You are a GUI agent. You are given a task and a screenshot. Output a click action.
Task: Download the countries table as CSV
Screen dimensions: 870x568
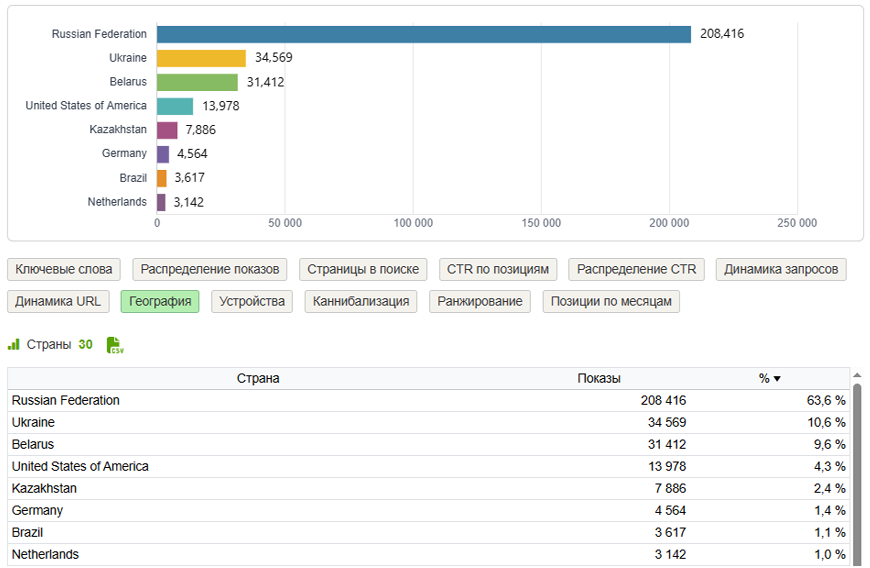[115, 345]
